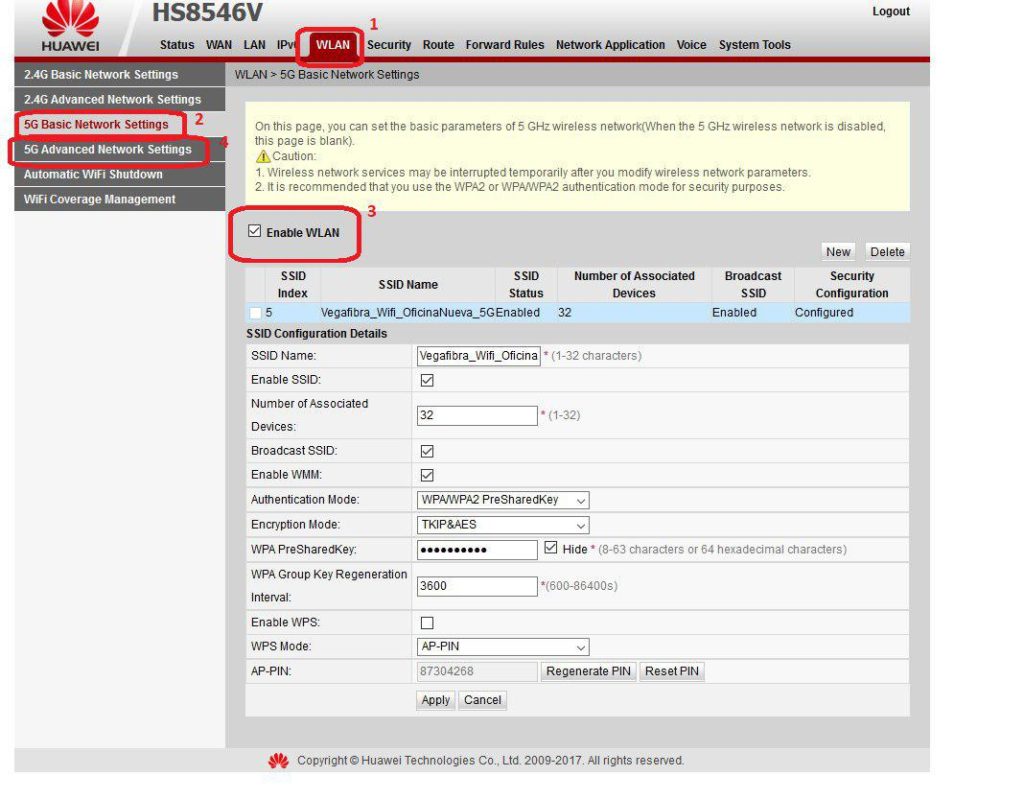The image size is (1024, 799).
Task: Toggle the Broadcast SSID checkbox
Action: click(x=427, y=451)
